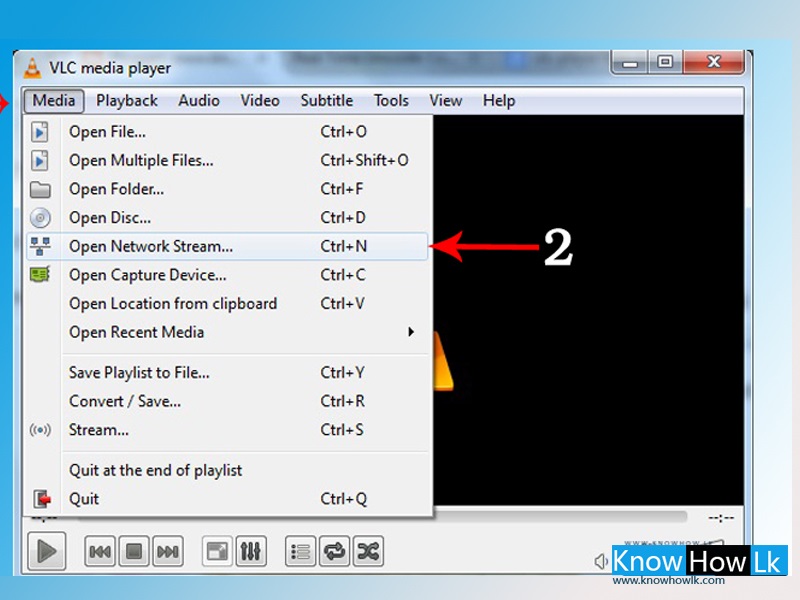The image size is (800, 600).
Task: Toggle fullscreen video button
Action: point(217,551)
